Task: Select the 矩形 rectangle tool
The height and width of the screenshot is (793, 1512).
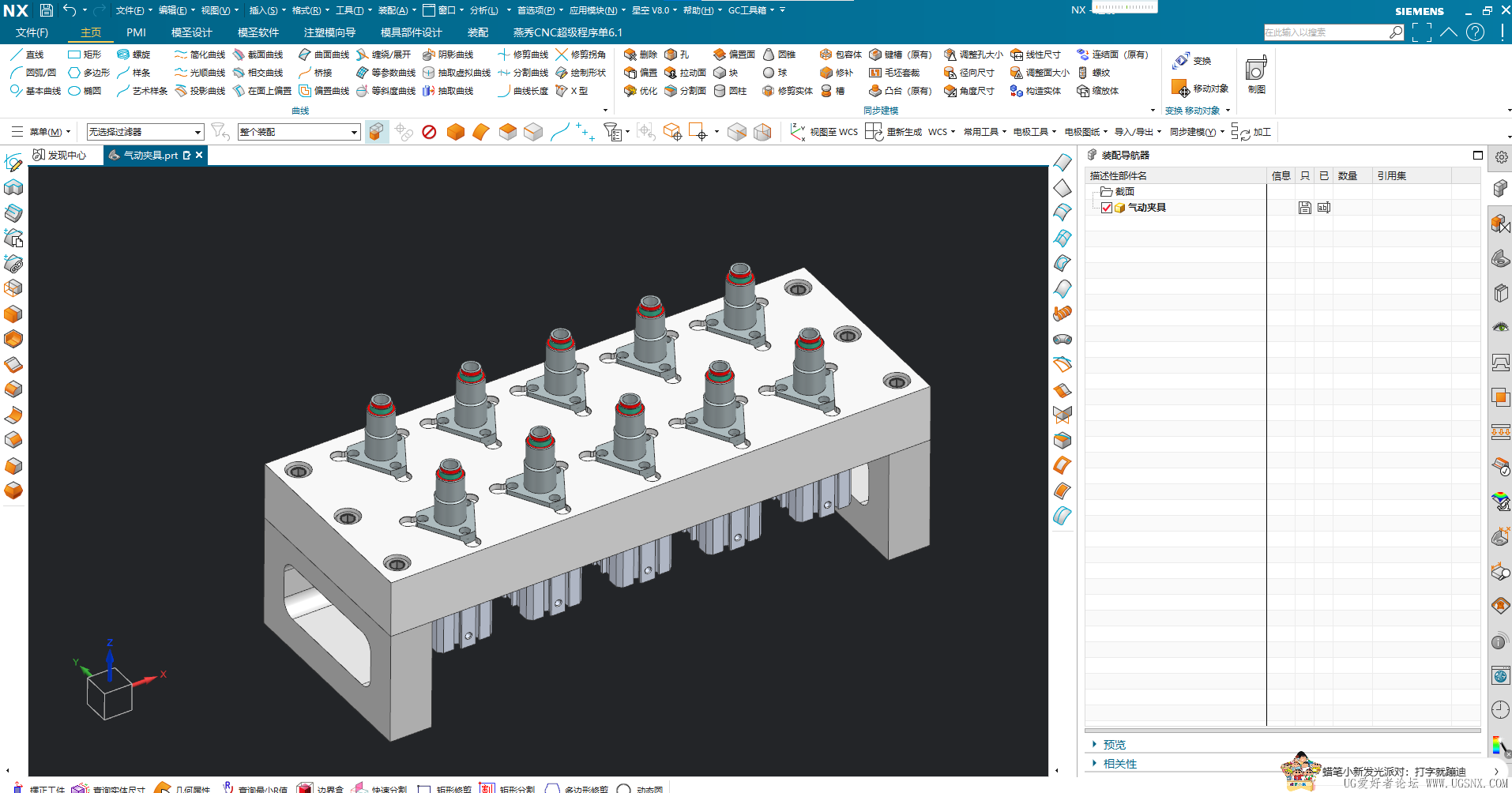Action: [85, 54]
